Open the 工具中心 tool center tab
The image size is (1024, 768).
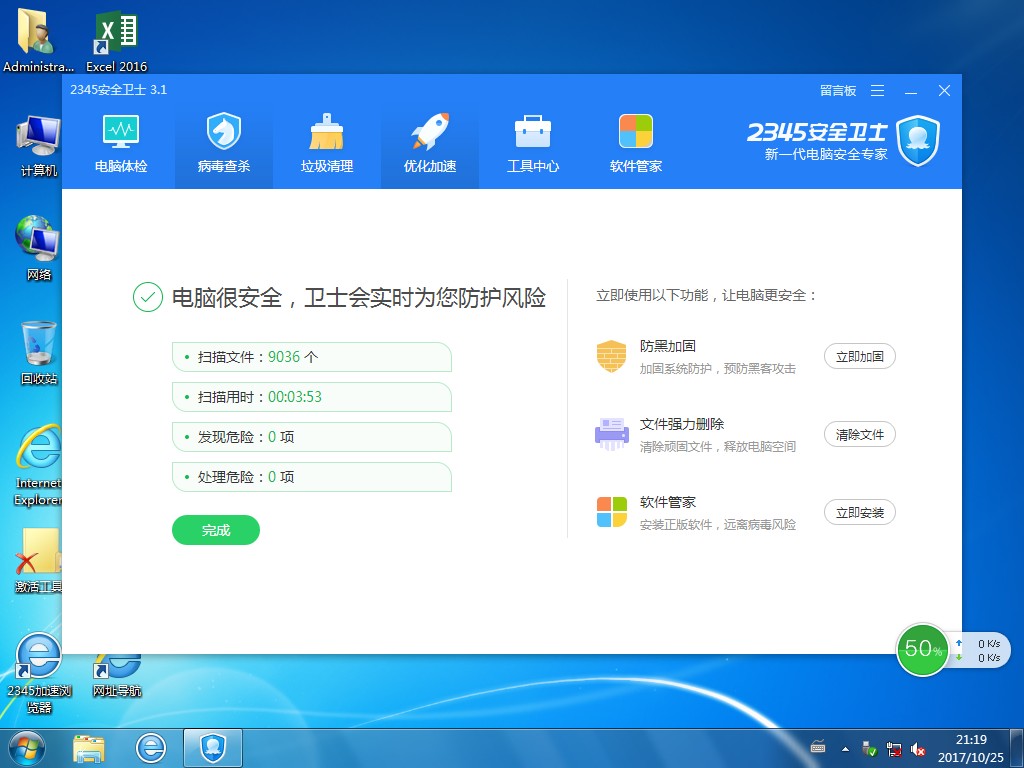click(533, 144)
